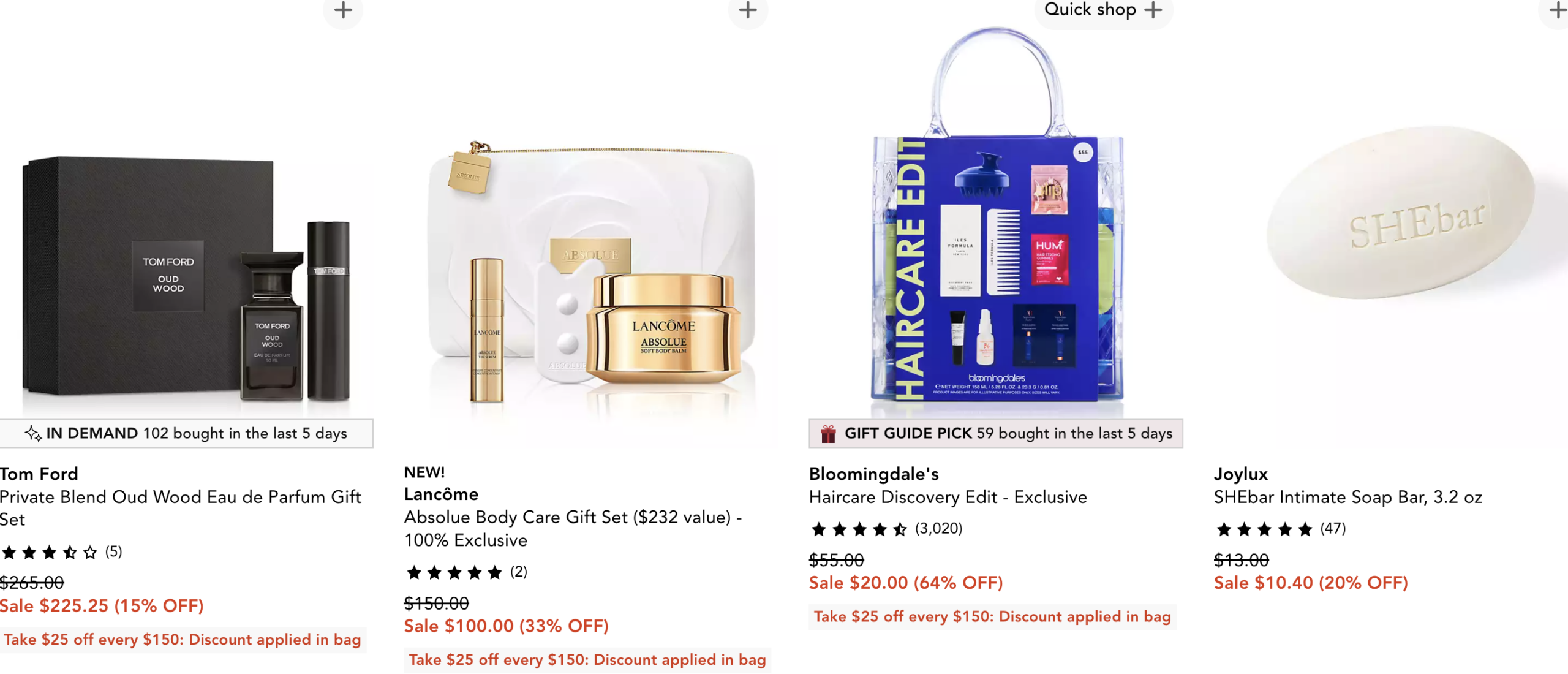Click the sparkle icon on In Demand badge
1568x674 pixels.
pos(33,434)
